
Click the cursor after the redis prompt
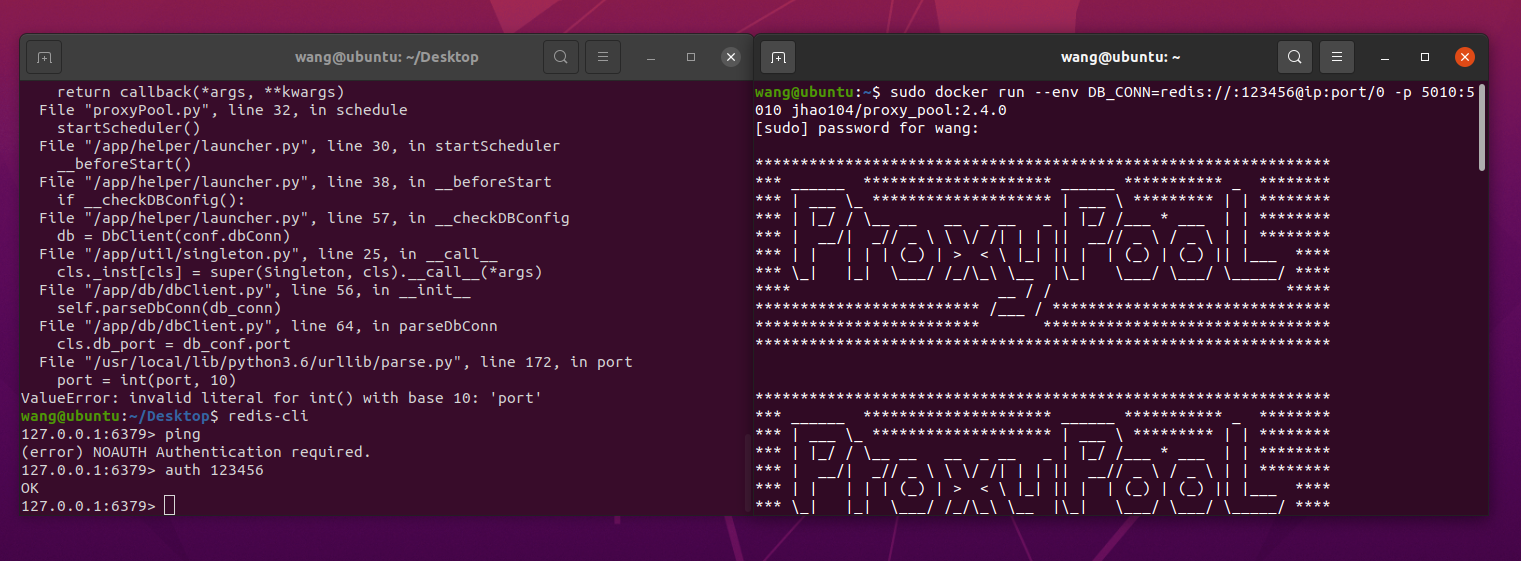(x=169, y=506)
